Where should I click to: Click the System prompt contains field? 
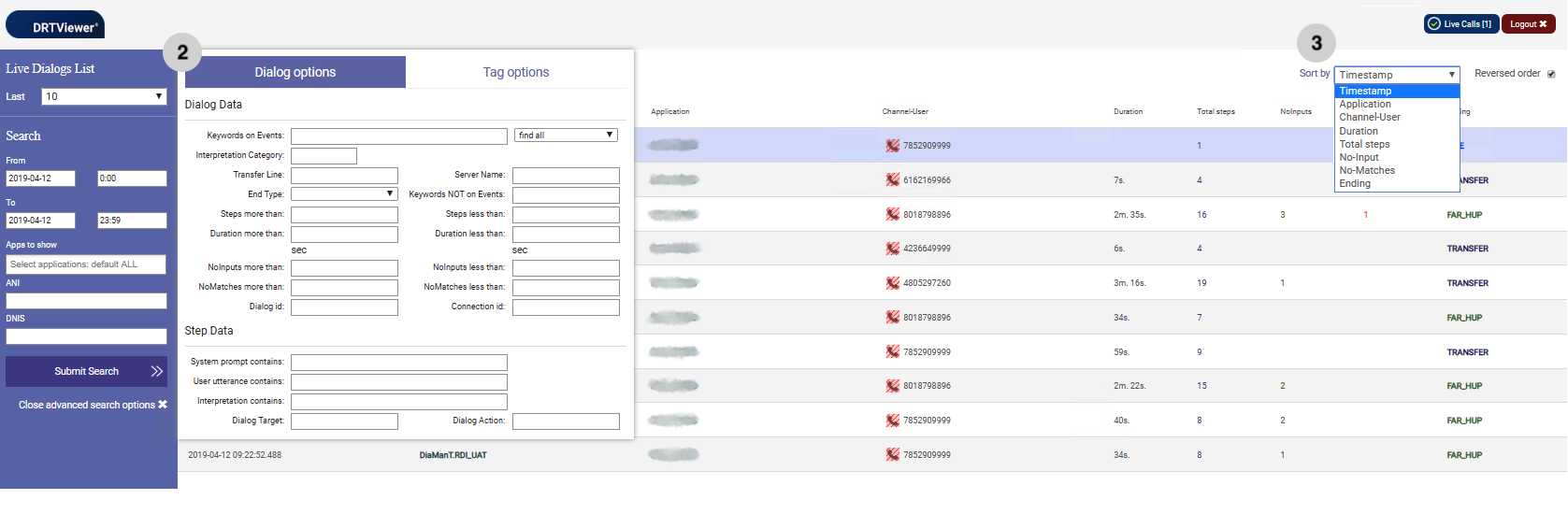398,363
